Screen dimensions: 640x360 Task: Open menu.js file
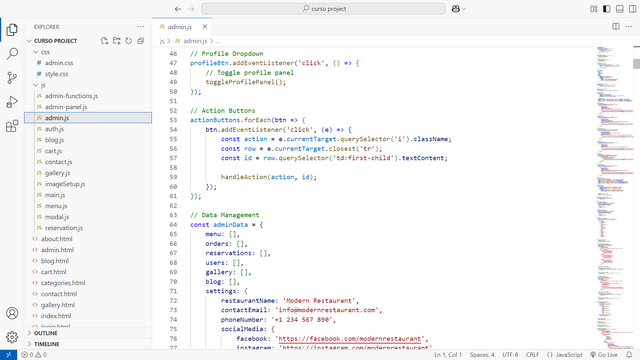click(x=56, y=206)
